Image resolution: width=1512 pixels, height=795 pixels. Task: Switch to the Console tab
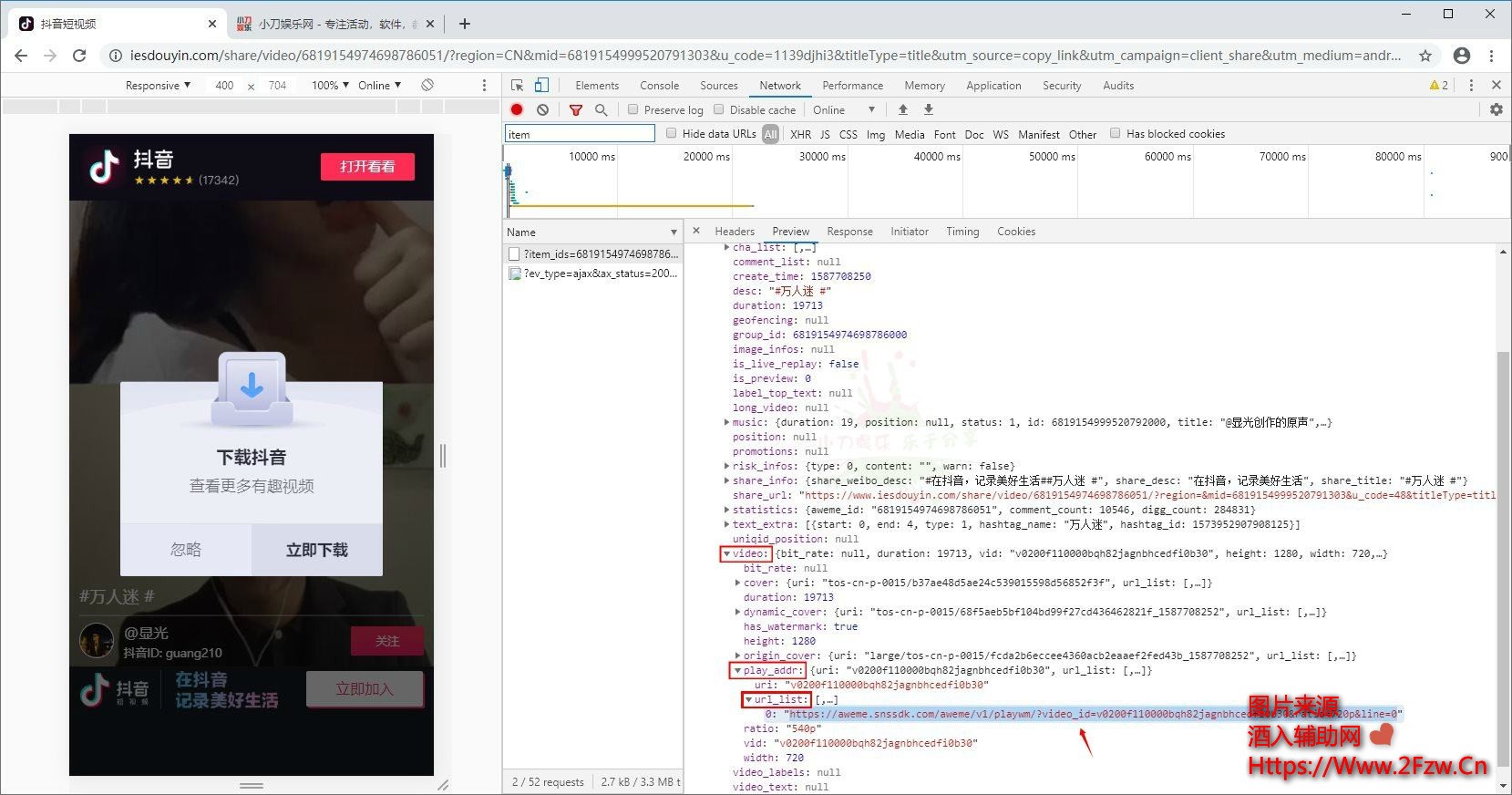[659, 85]
